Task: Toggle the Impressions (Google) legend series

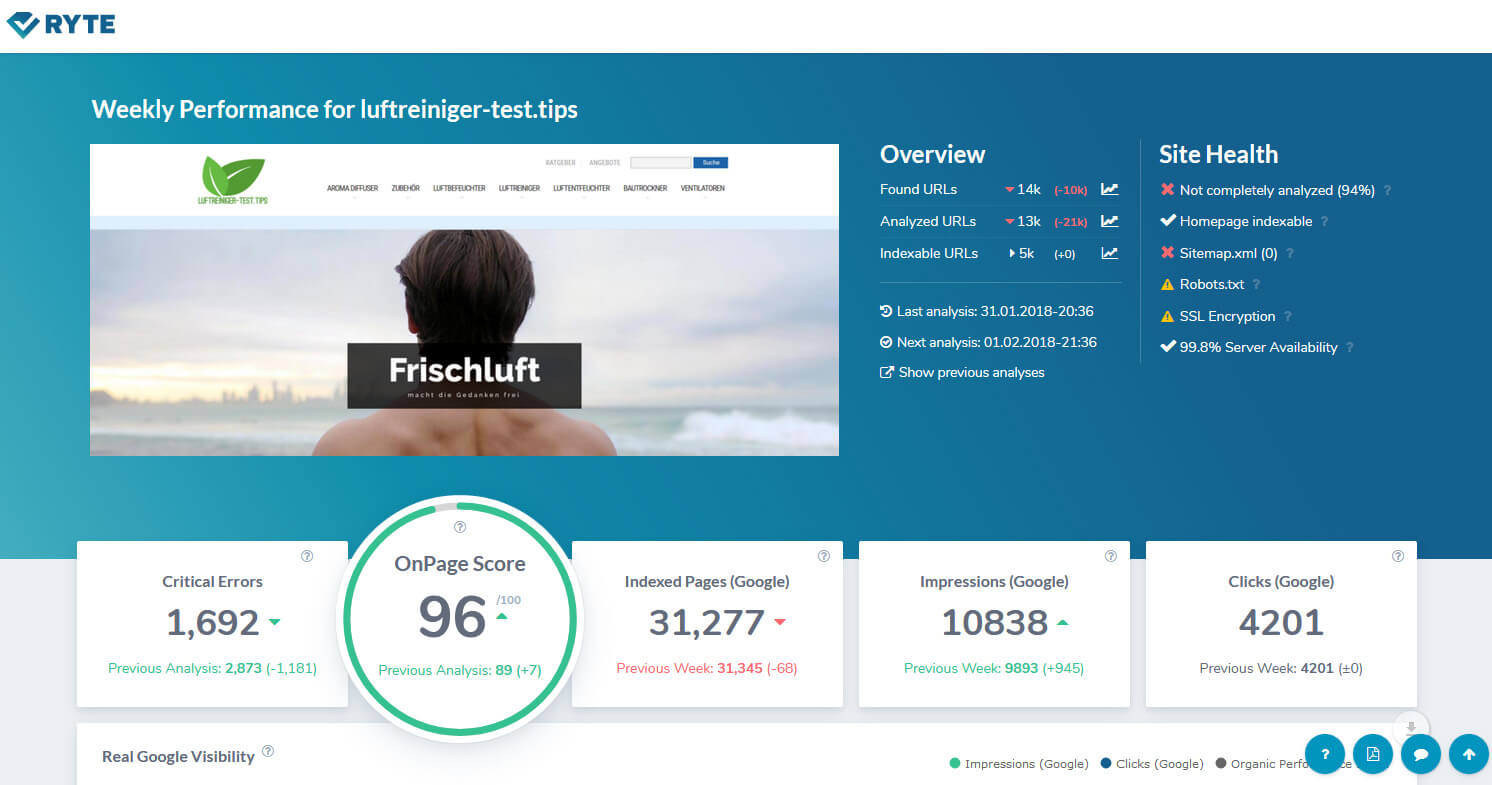Action: pyautogui.click(x=1018, y=764)
